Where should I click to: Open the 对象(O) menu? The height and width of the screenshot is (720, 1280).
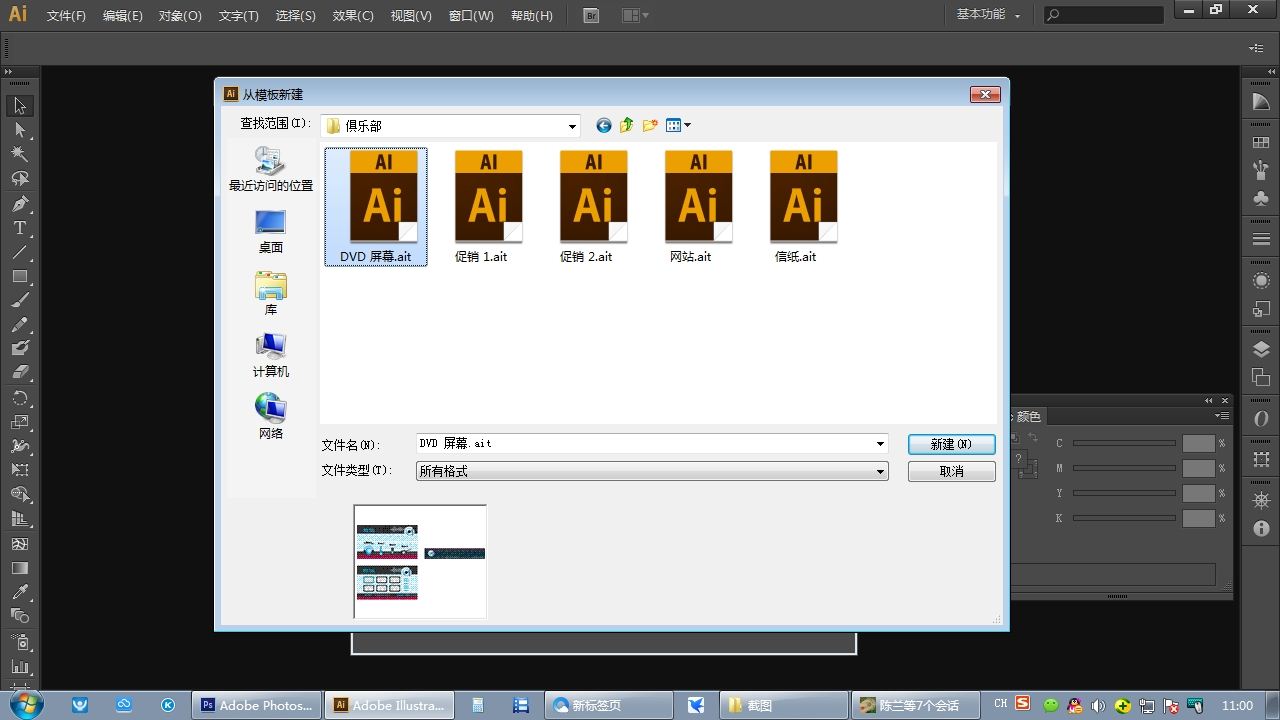point(180,16)
